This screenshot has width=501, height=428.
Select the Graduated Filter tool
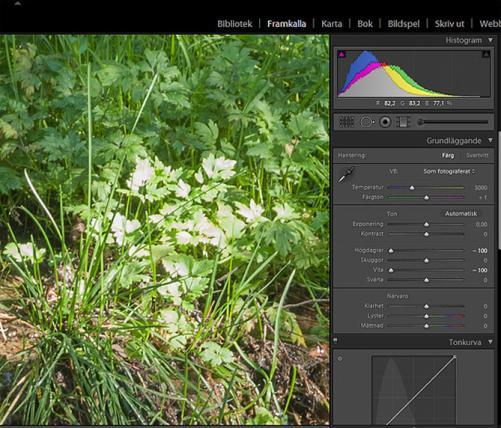click(x=403, y=122)
